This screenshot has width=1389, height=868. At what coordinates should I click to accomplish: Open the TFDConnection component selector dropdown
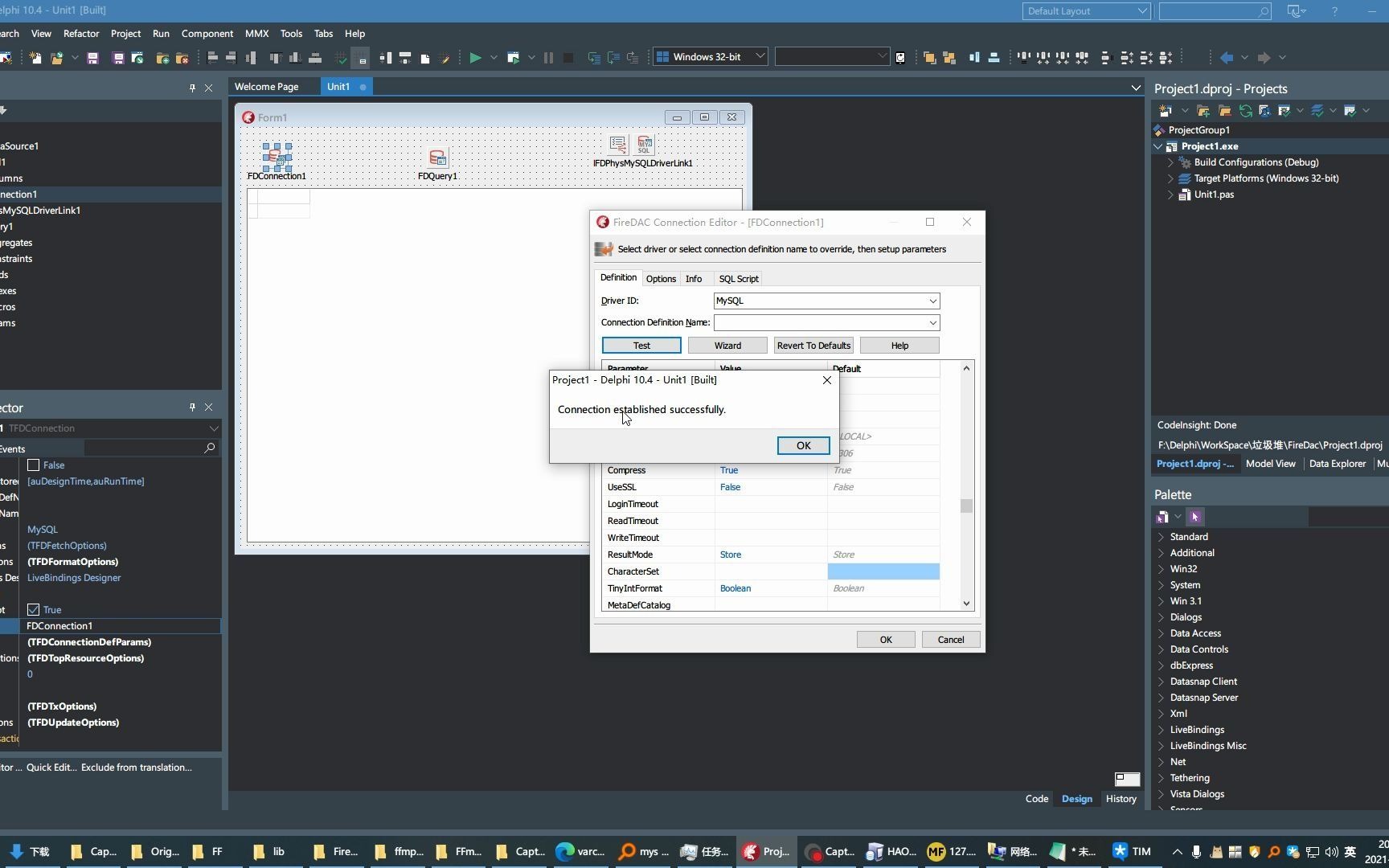[x=213, y=428]
